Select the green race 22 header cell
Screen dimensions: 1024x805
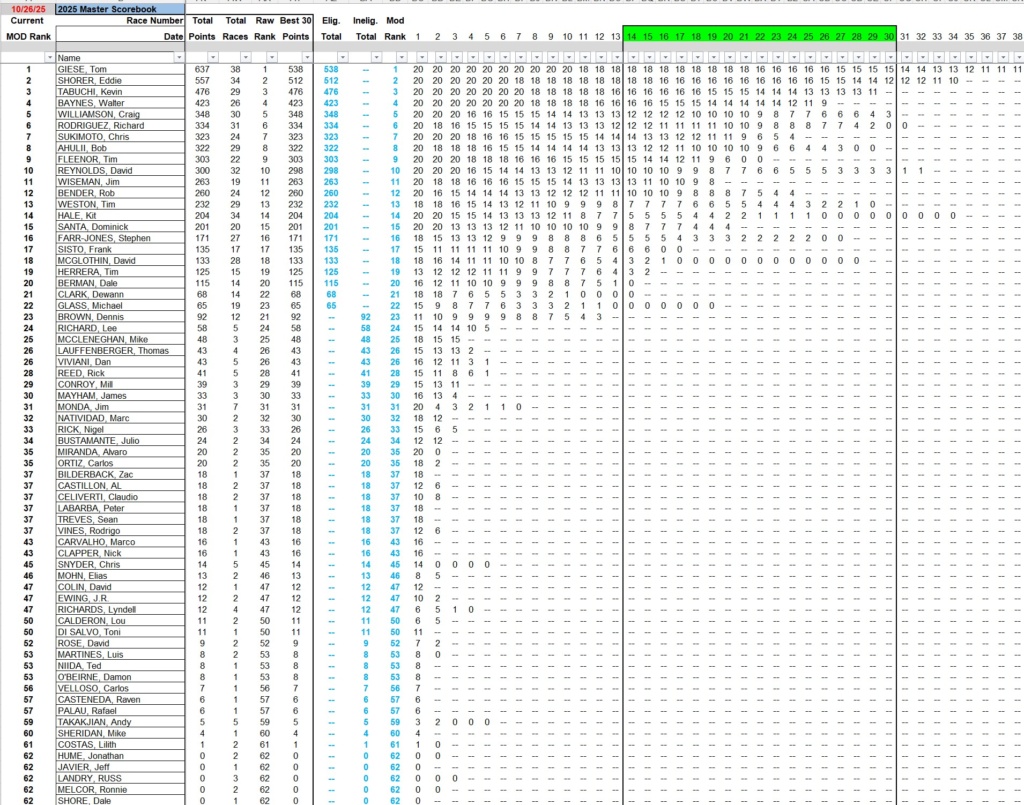tap(760, 36)
